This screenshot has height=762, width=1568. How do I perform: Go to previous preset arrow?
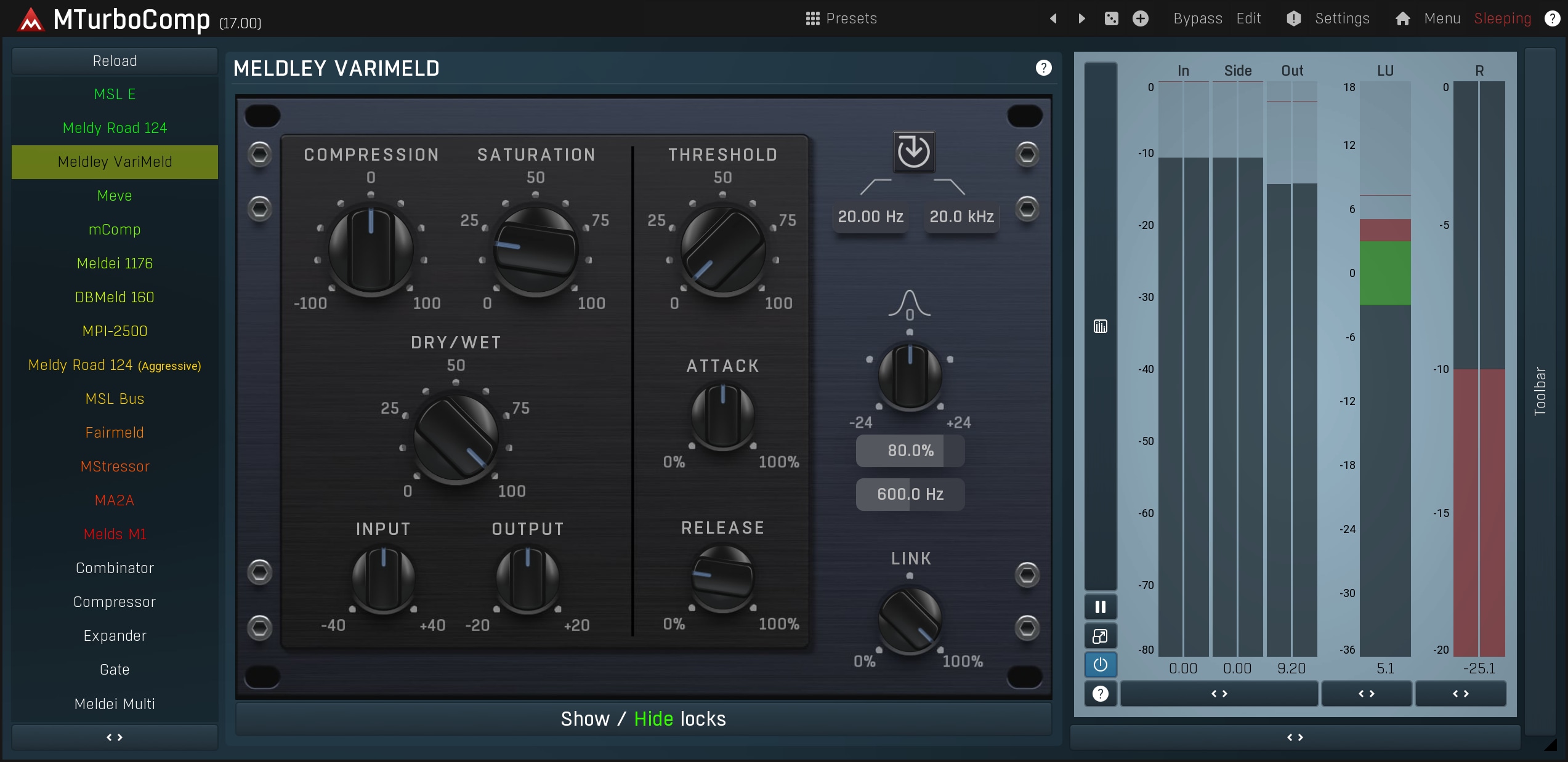point(1053,18)
